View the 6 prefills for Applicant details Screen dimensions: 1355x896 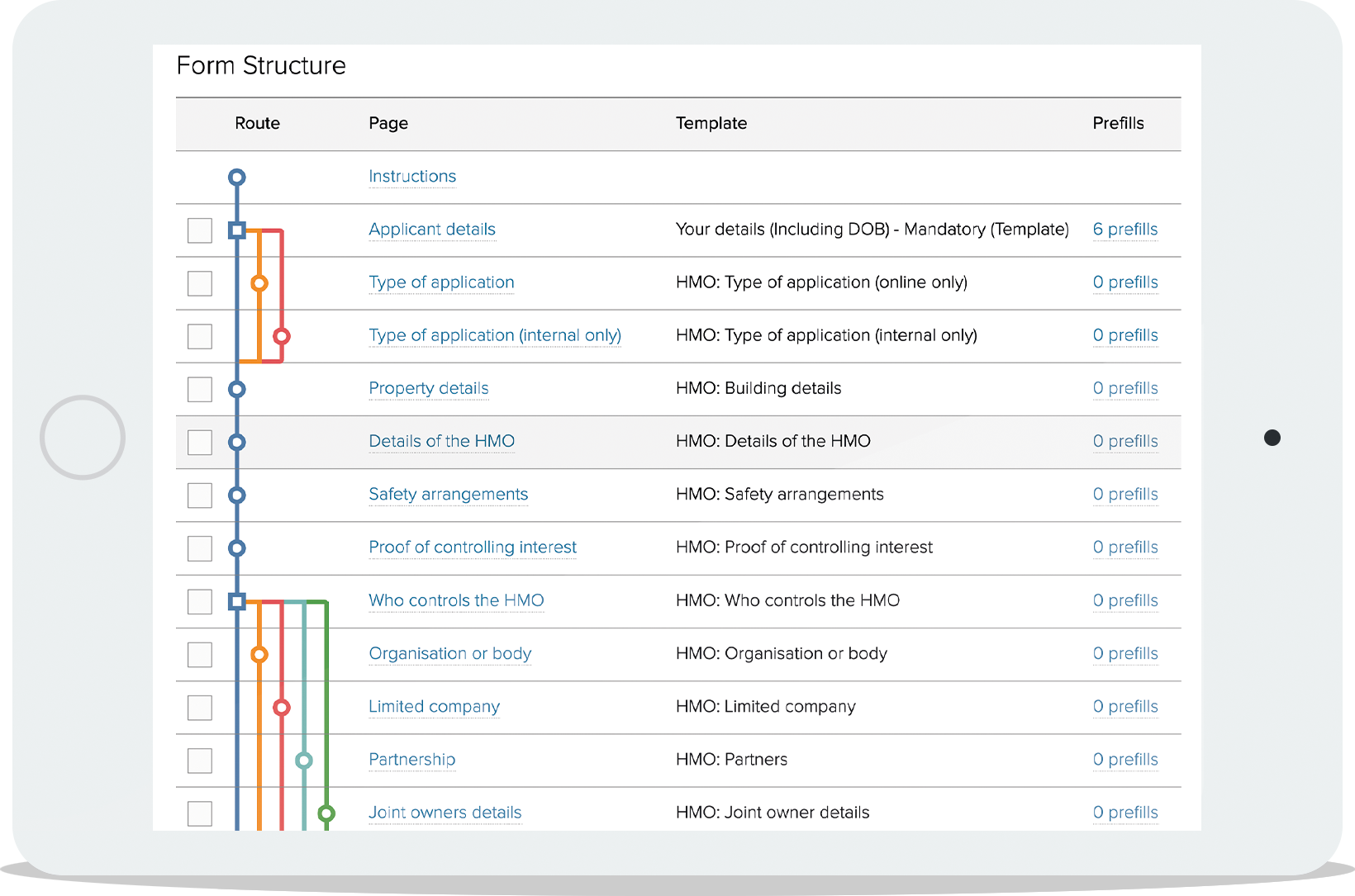pos(1125,230)
